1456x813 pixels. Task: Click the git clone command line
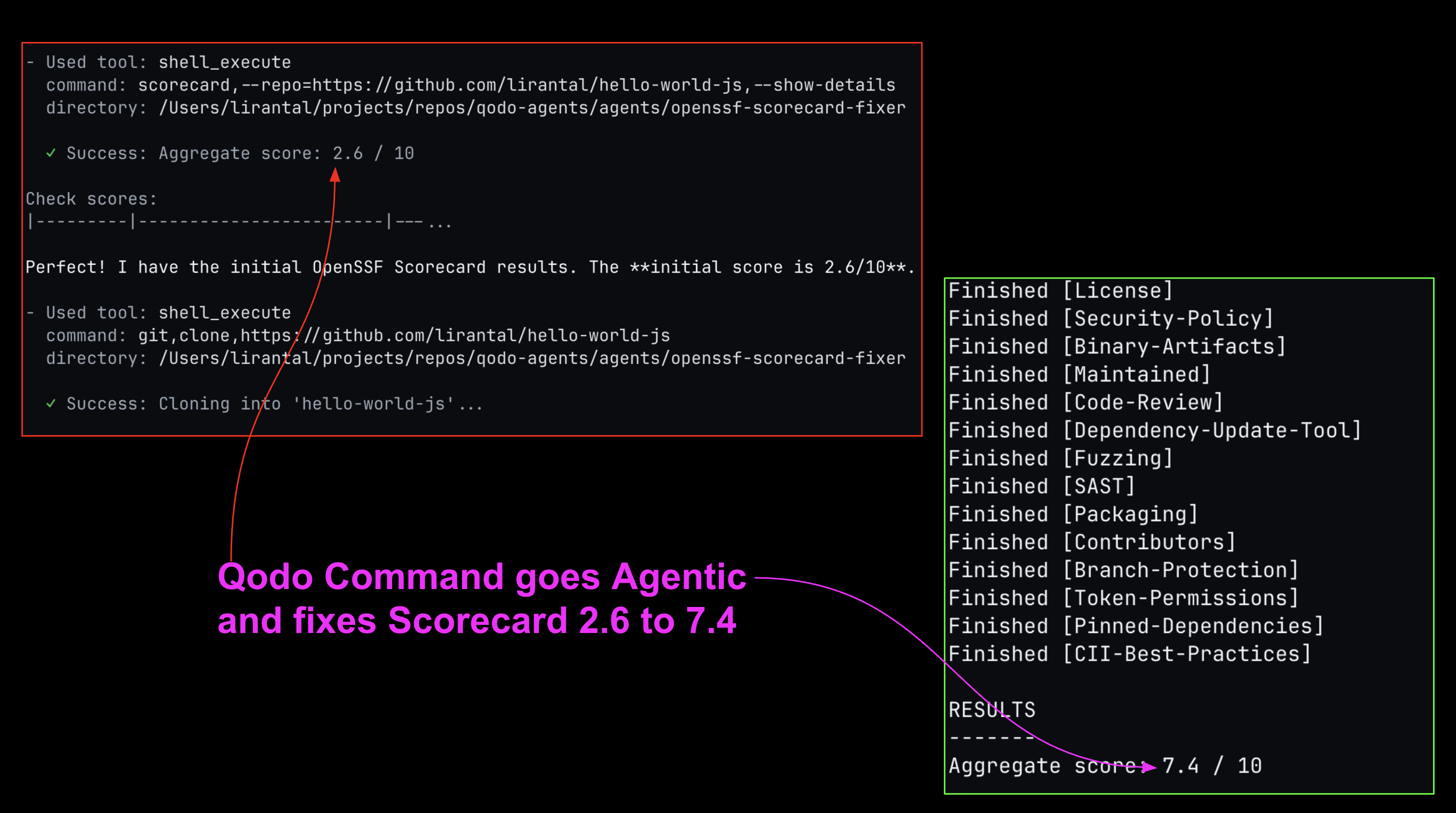point(358,336)
